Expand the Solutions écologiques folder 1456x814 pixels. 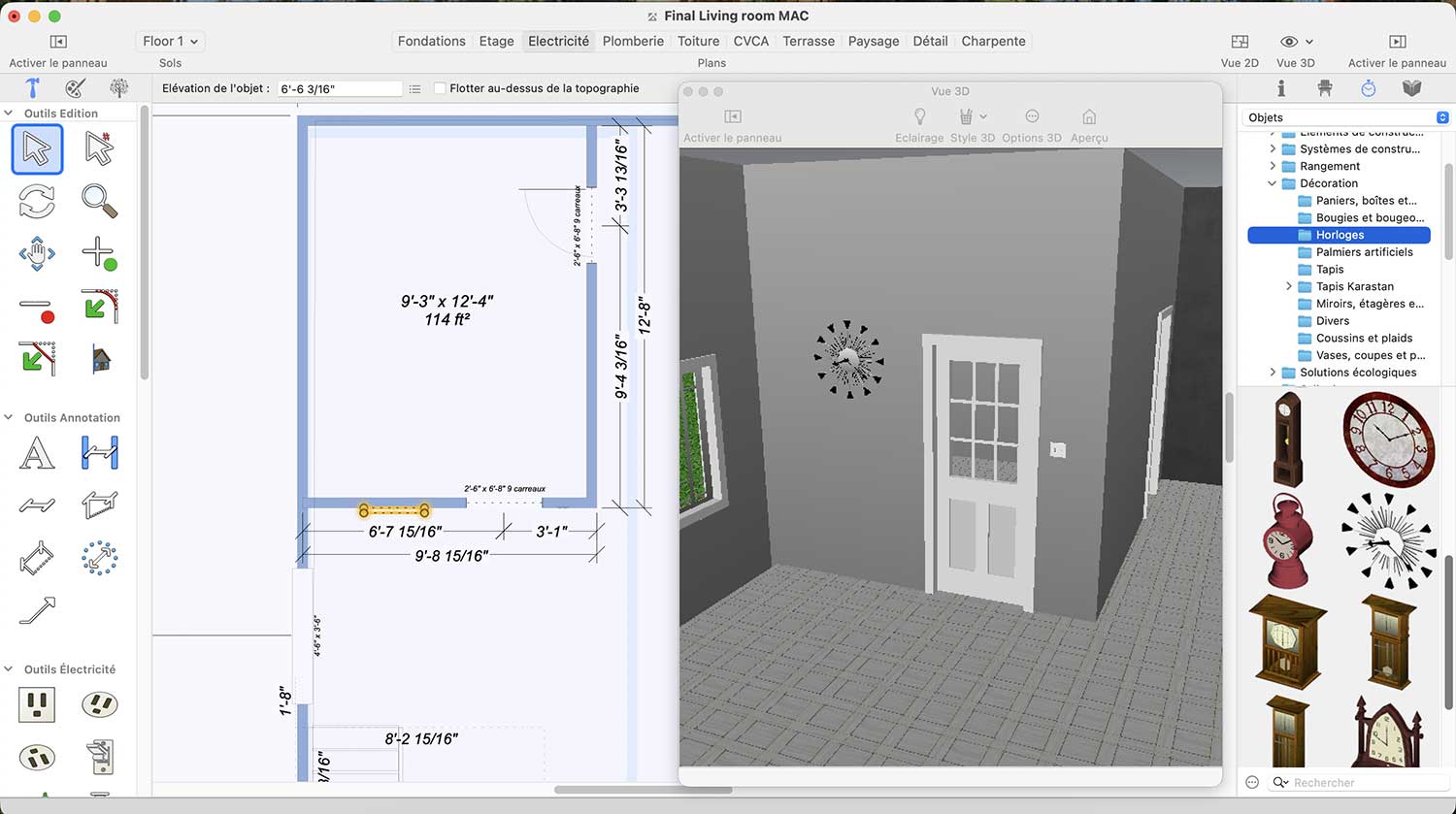1273,373
